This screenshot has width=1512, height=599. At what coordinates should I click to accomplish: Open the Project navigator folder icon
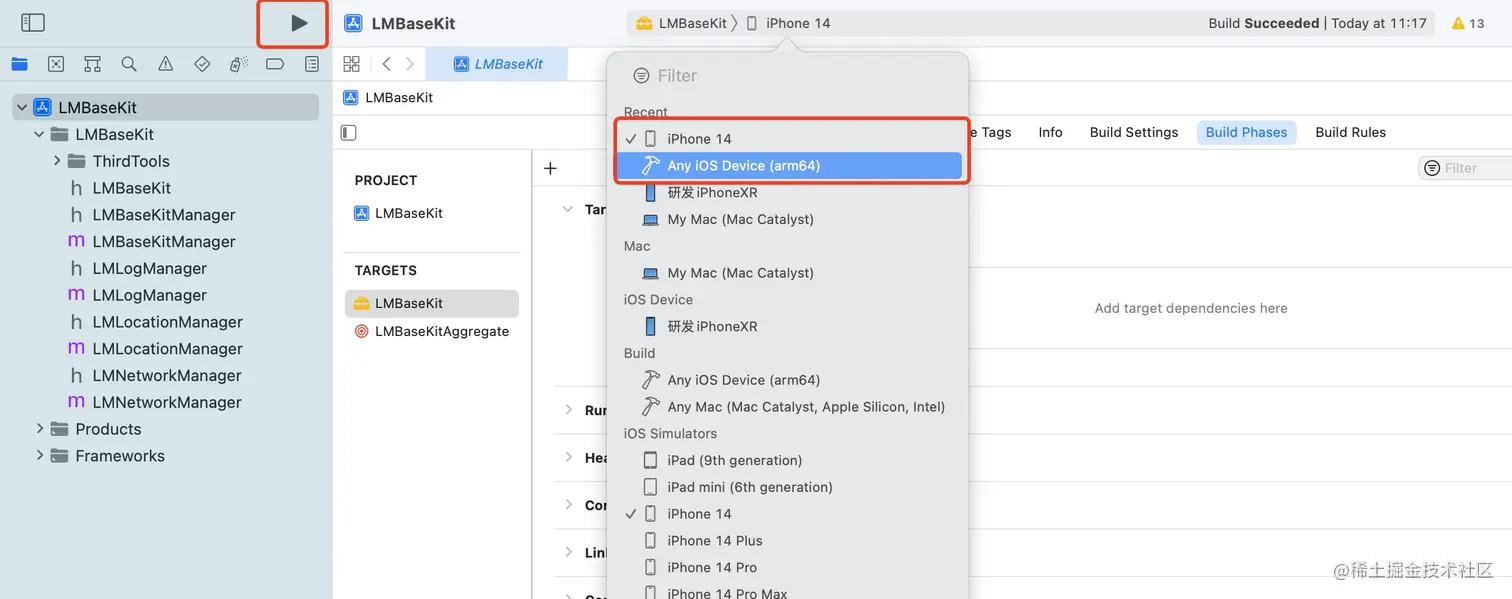click(x=19, y=64)
